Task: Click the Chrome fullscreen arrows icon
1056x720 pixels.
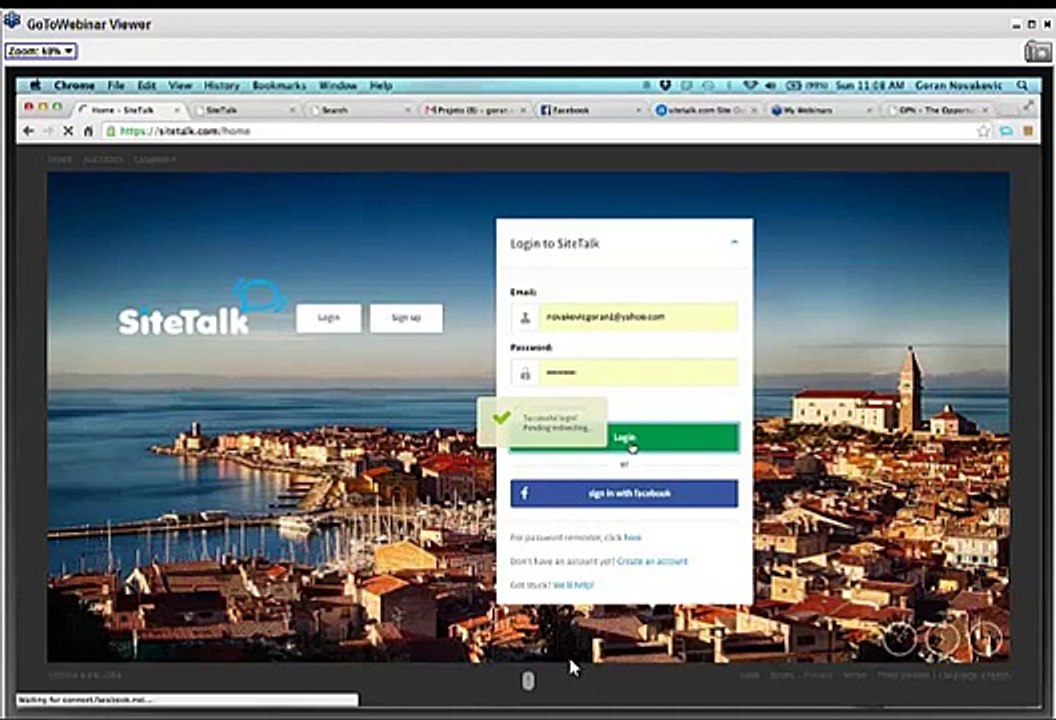Action: tap(1028, 106)
